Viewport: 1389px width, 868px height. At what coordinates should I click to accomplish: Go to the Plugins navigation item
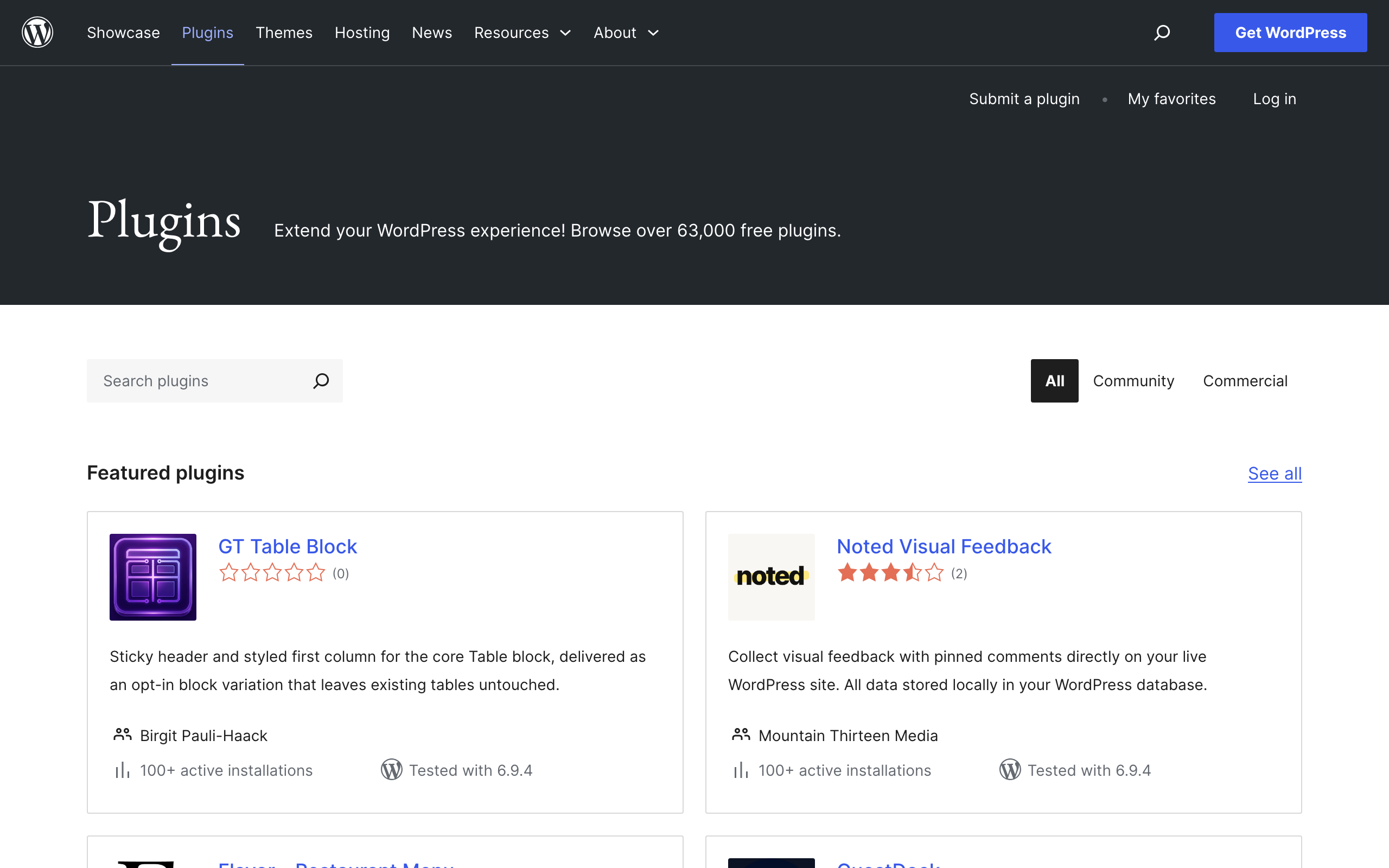point(208,33)
